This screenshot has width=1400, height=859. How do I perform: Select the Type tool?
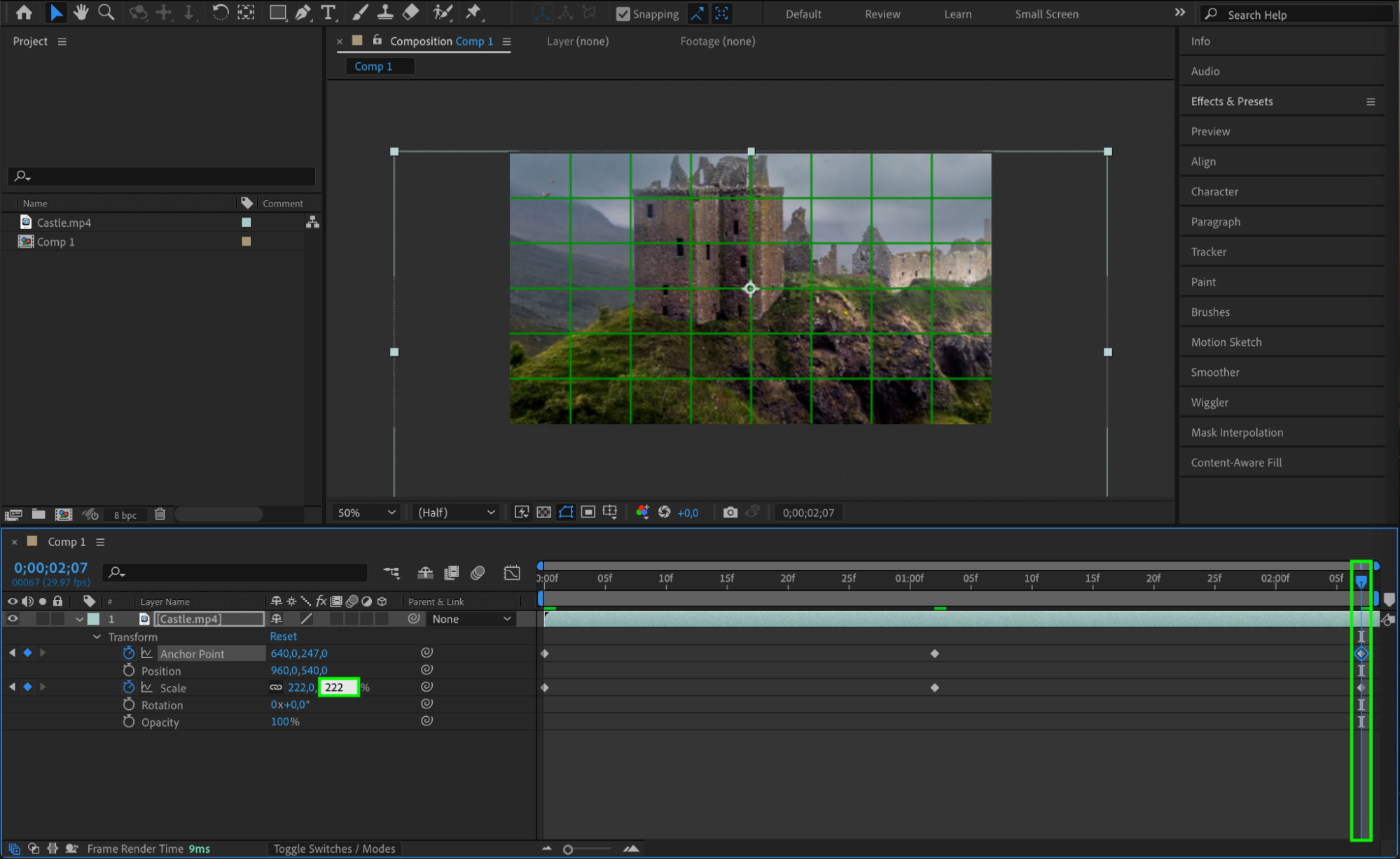(x=328, y=12)
